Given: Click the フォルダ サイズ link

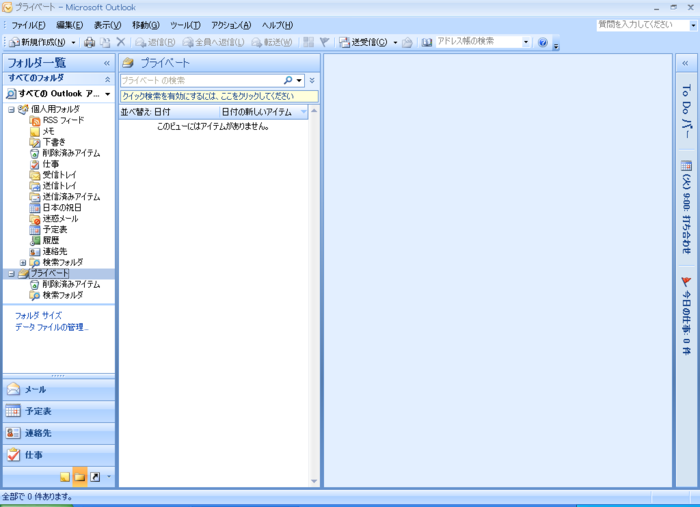Looking at the screenshot, I should click(x=38, y=316).
